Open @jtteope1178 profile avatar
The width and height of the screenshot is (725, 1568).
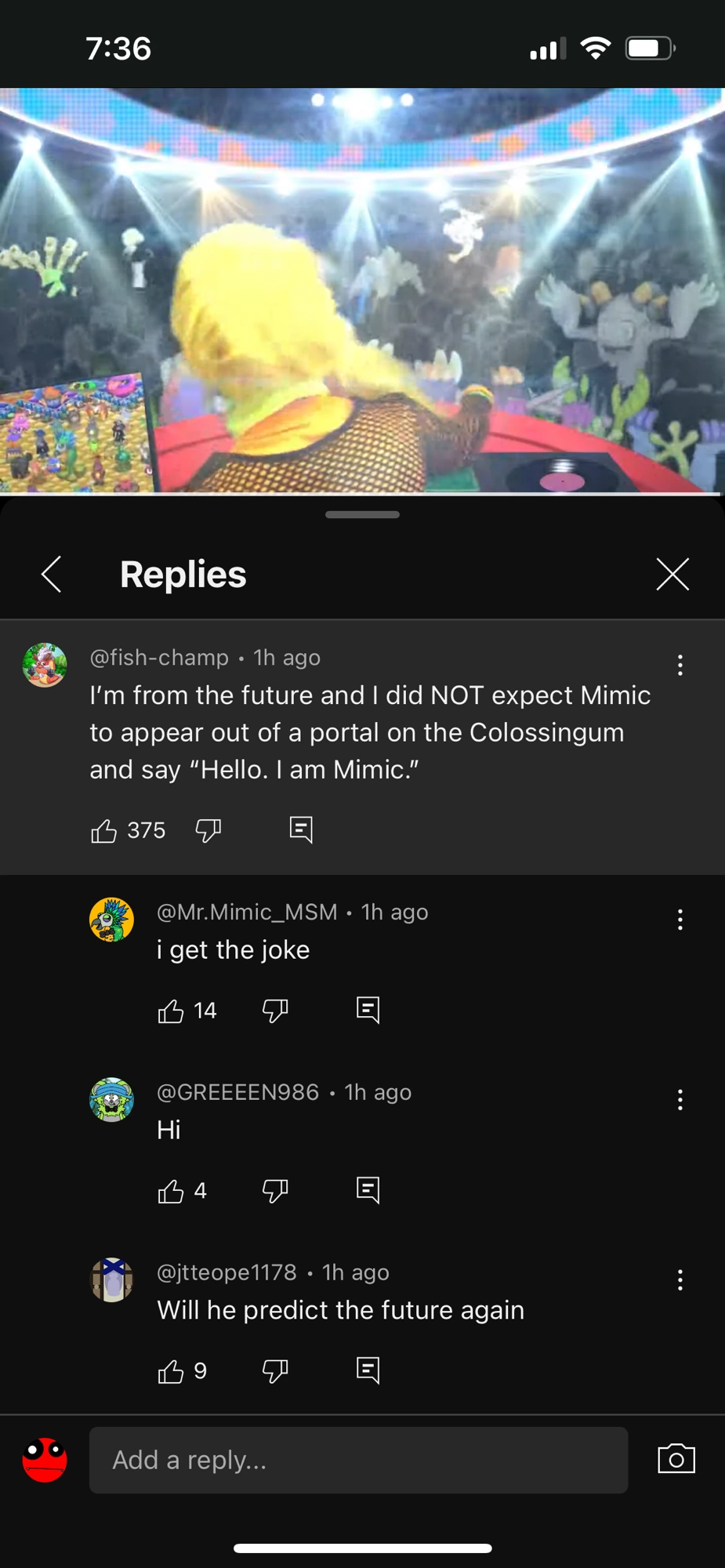[112, 1279]
